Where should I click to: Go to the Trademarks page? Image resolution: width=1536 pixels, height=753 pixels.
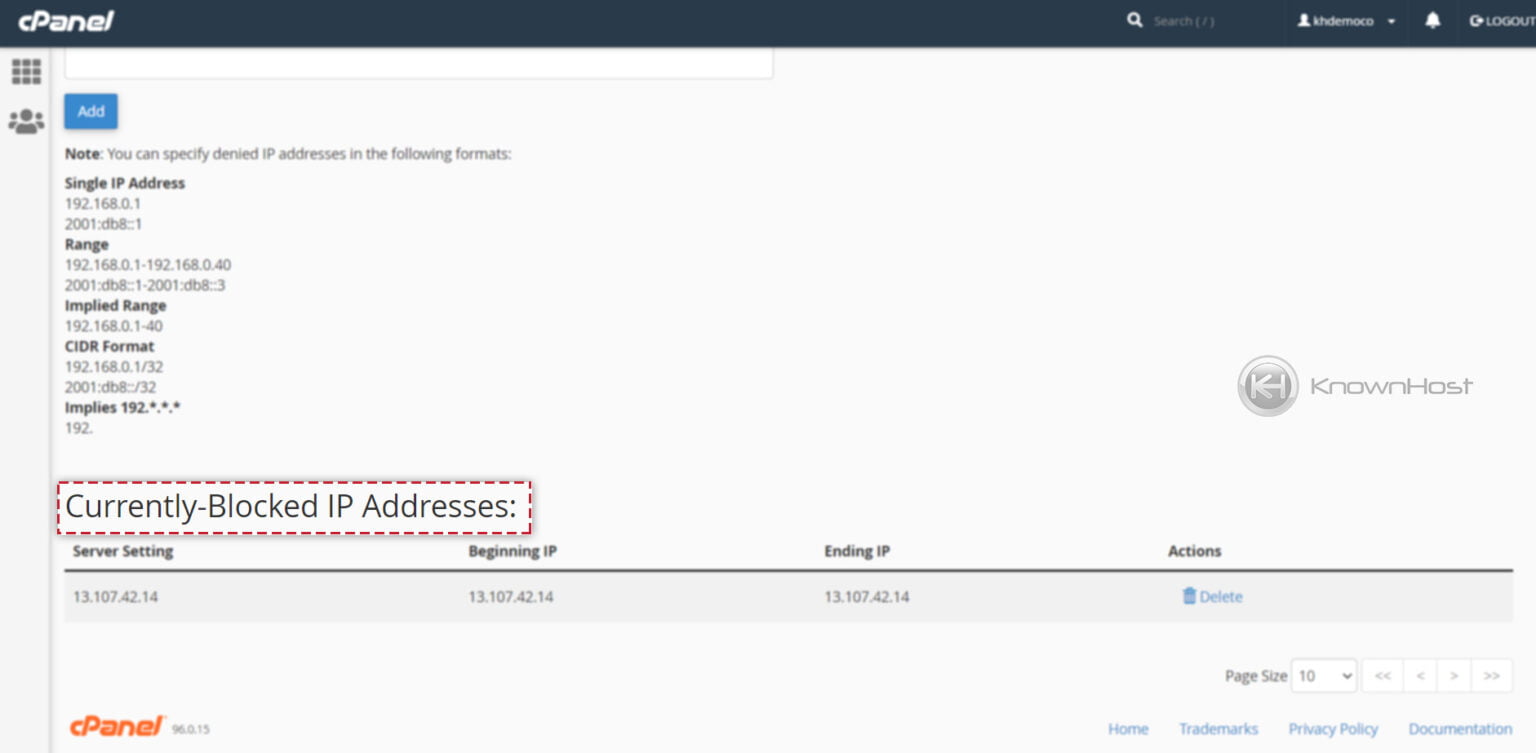pos(1218,728)
